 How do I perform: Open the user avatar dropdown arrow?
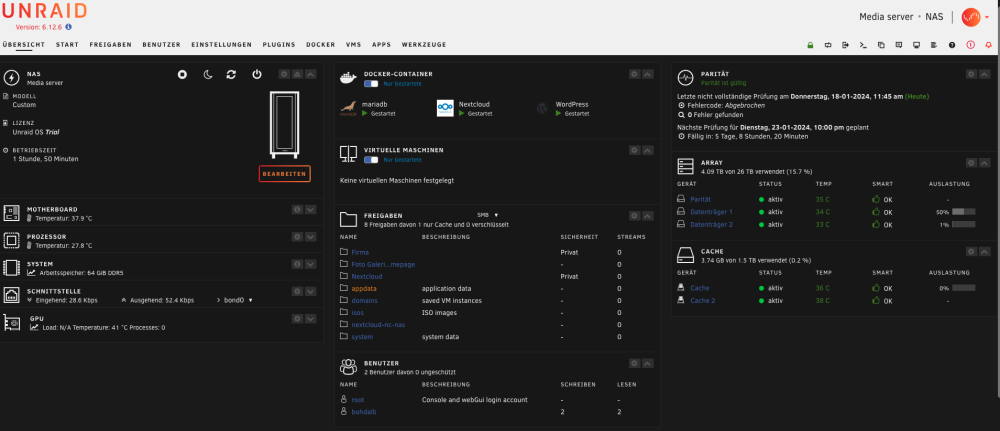click(987, 17)
